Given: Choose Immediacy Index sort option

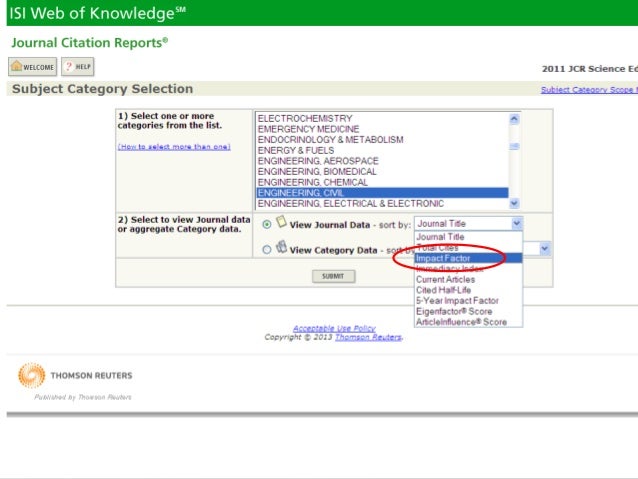Looking at the screenshot, I should (x=468, y=269).
